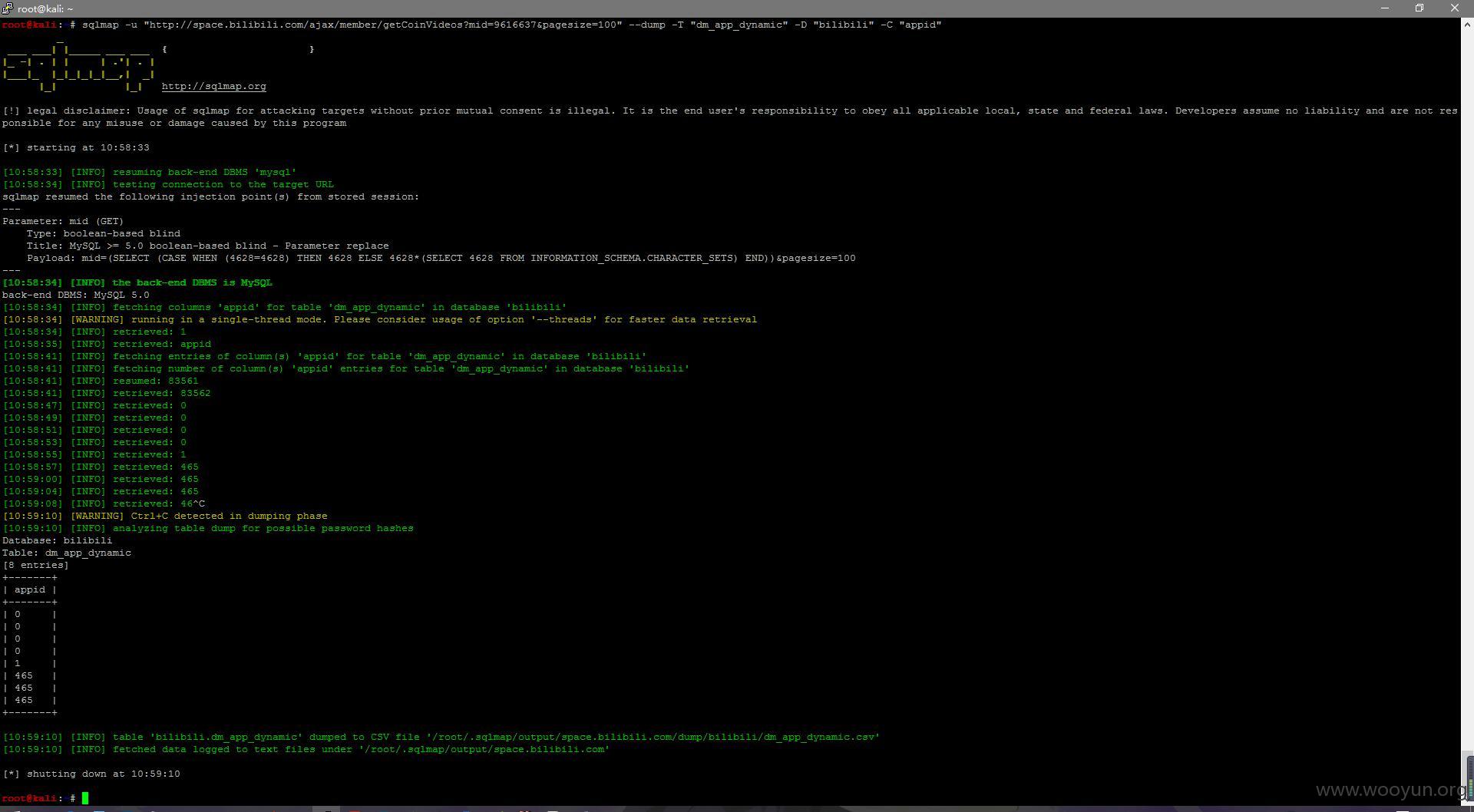The image size is (1474, 812).
Task: Click the '[!] legal disclaimer' text
Action: tap(729, 117)
